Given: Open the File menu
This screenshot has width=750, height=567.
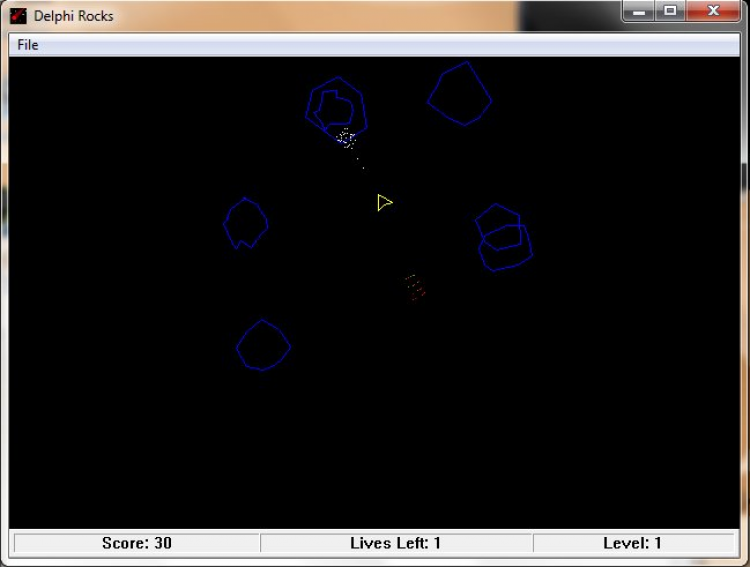Looking at the screenshot, I should 27,45.
